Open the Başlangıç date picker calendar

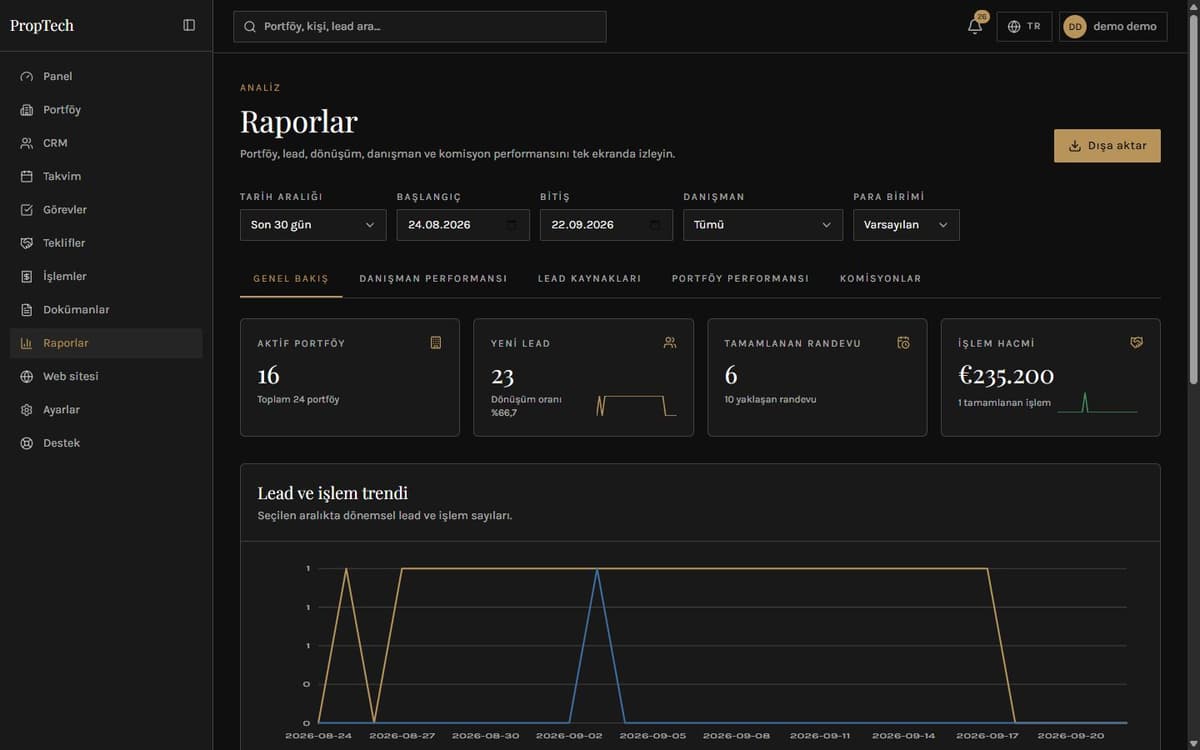[x=512, y=225]
